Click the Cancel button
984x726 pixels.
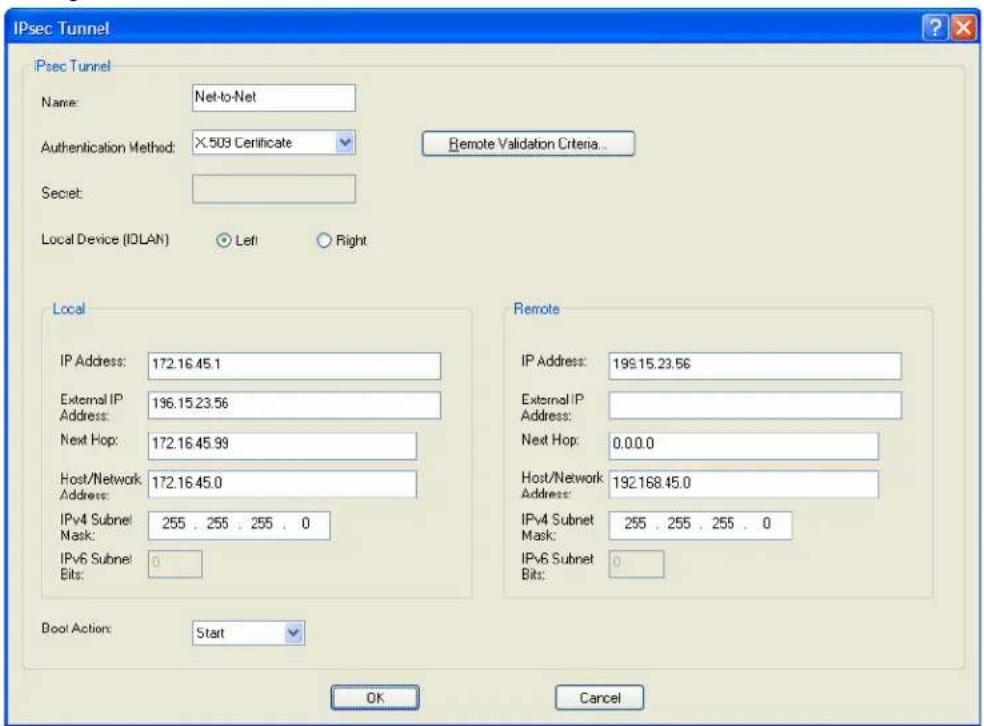[599, 698]
